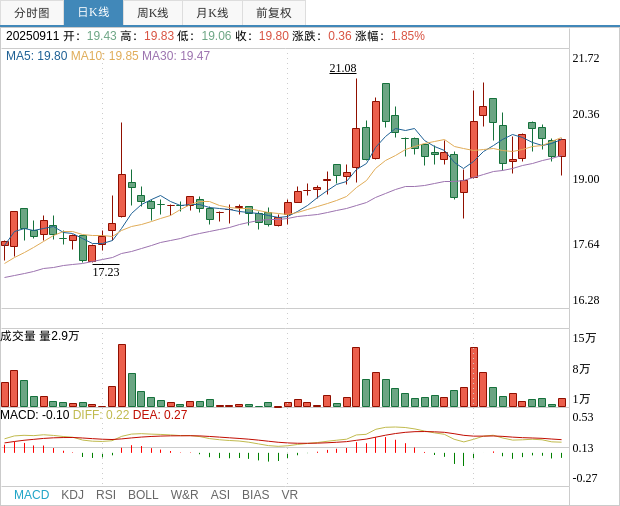Click the MA5: 19.80 legend
620x506 pixels.
[x=36, y=56]
